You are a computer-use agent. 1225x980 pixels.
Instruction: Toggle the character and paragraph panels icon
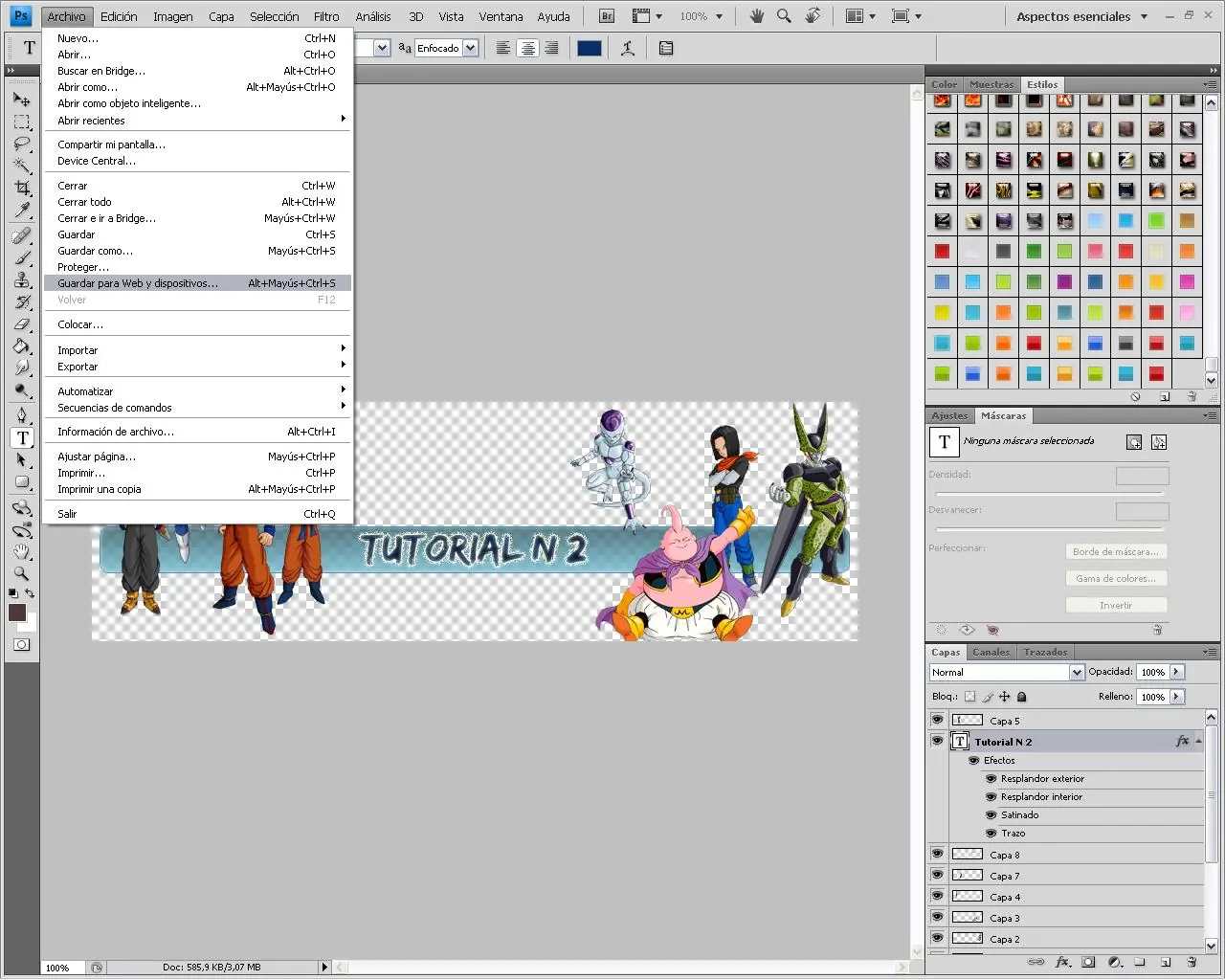[x=666, y=48]
